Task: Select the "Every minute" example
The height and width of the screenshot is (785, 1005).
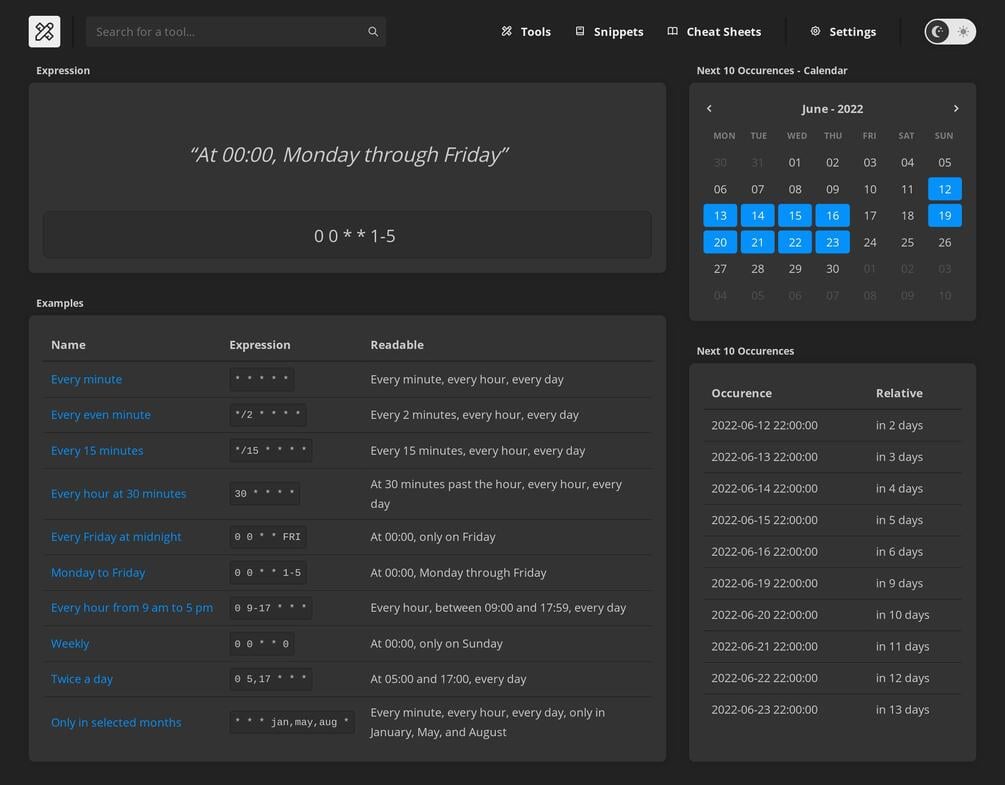Action: [86, 380]
